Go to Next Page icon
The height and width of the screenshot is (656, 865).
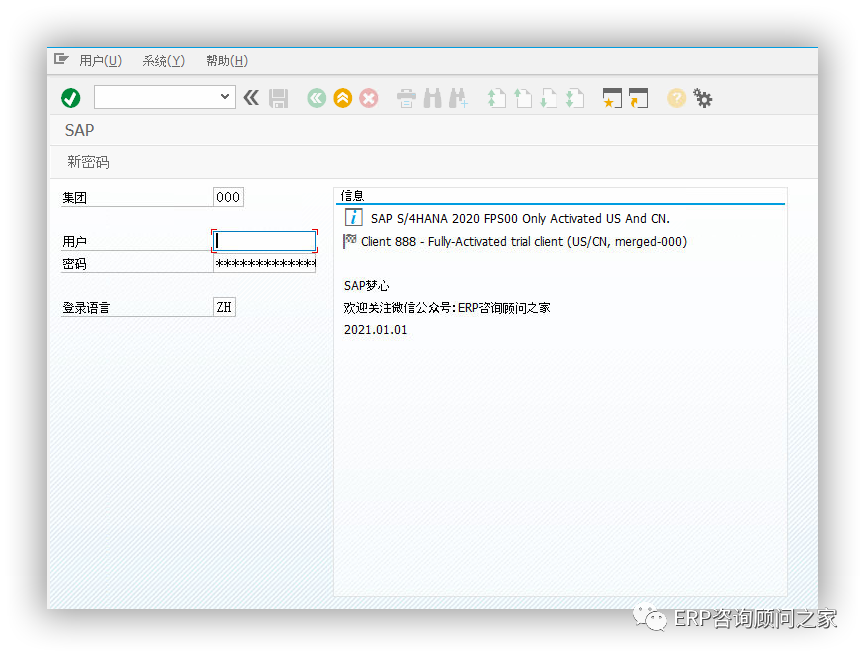tap(548, 98)
